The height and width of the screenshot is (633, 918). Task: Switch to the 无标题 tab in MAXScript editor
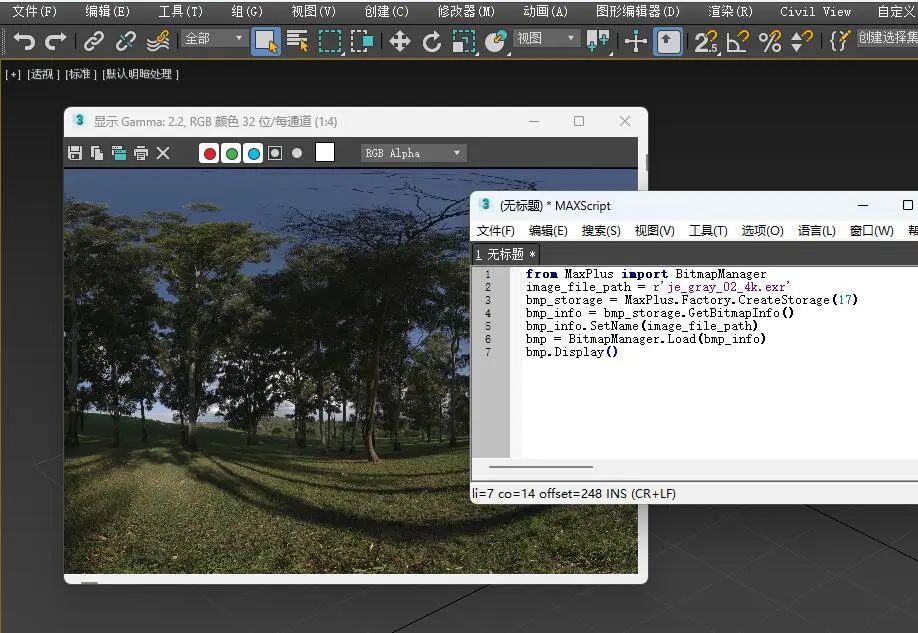click(x=504, y=254)
